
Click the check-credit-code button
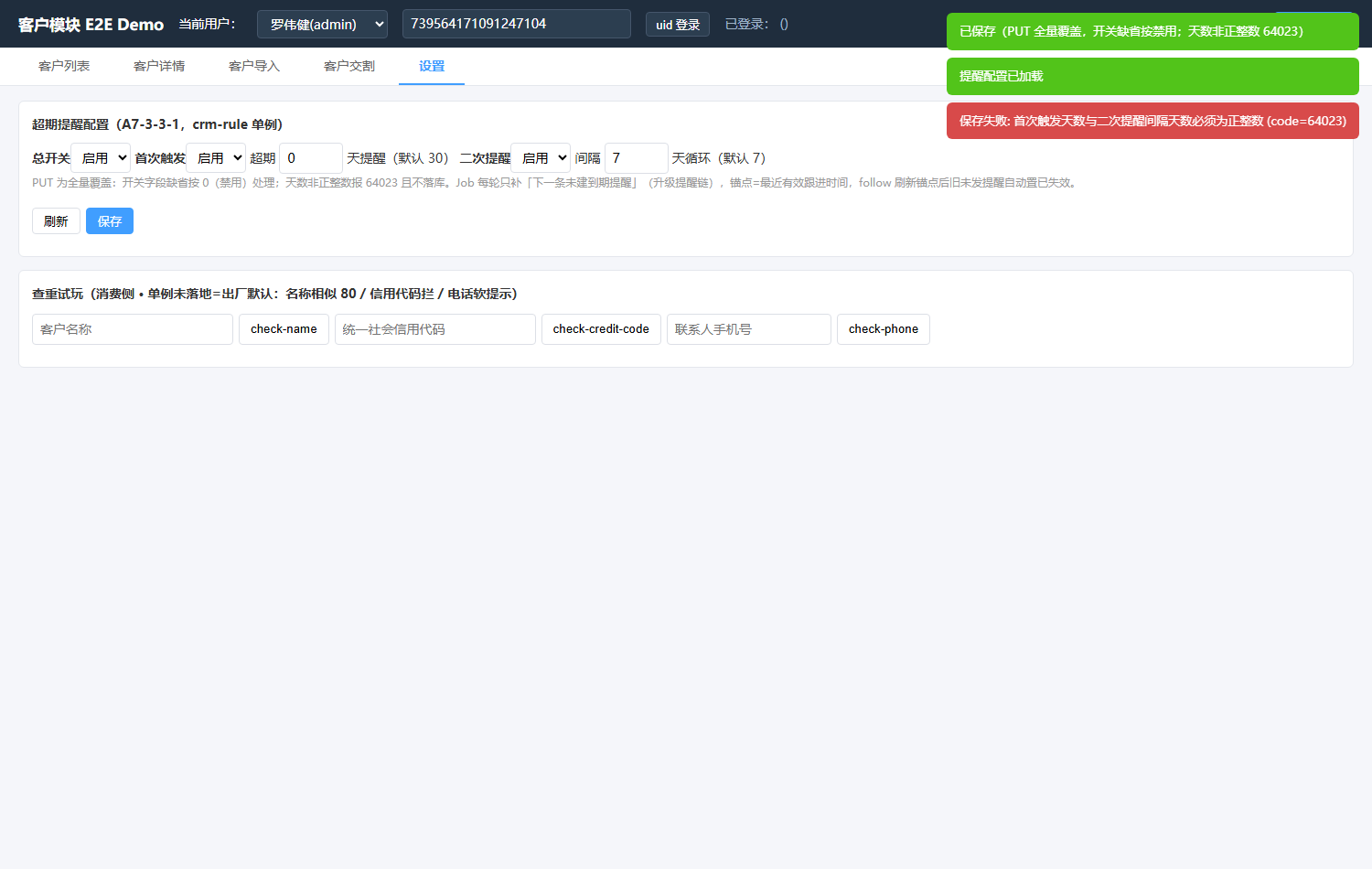coord(601,329)
